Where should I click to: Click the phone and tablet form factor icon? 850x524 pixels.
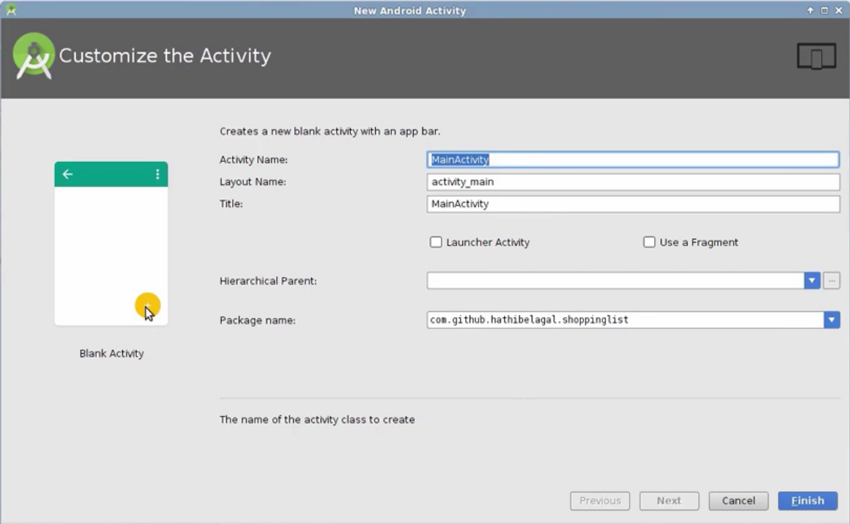click(x=816, y=56)
